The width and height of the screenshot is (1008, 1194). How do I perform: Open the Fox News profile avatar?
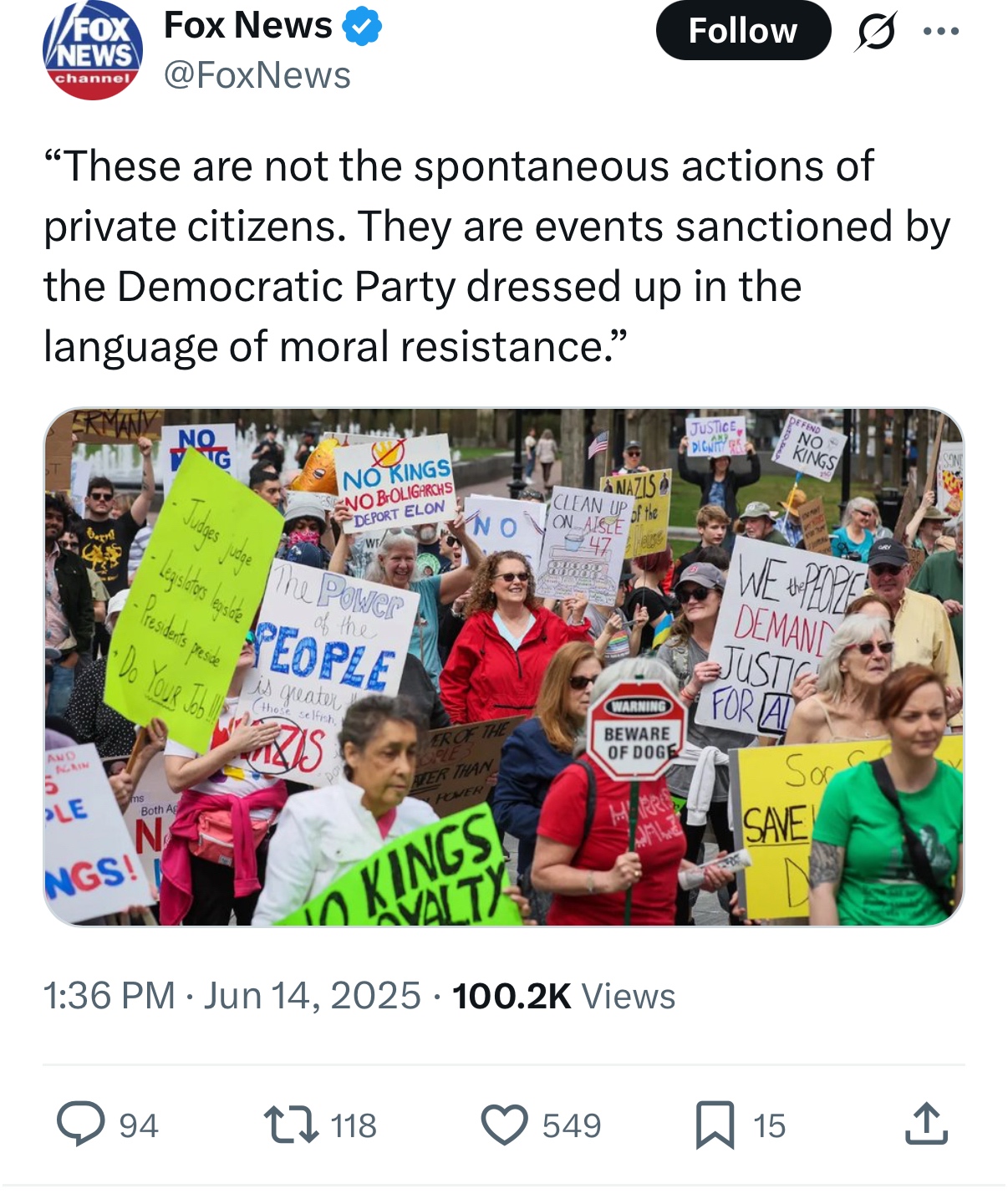click(x=92, y=52)
